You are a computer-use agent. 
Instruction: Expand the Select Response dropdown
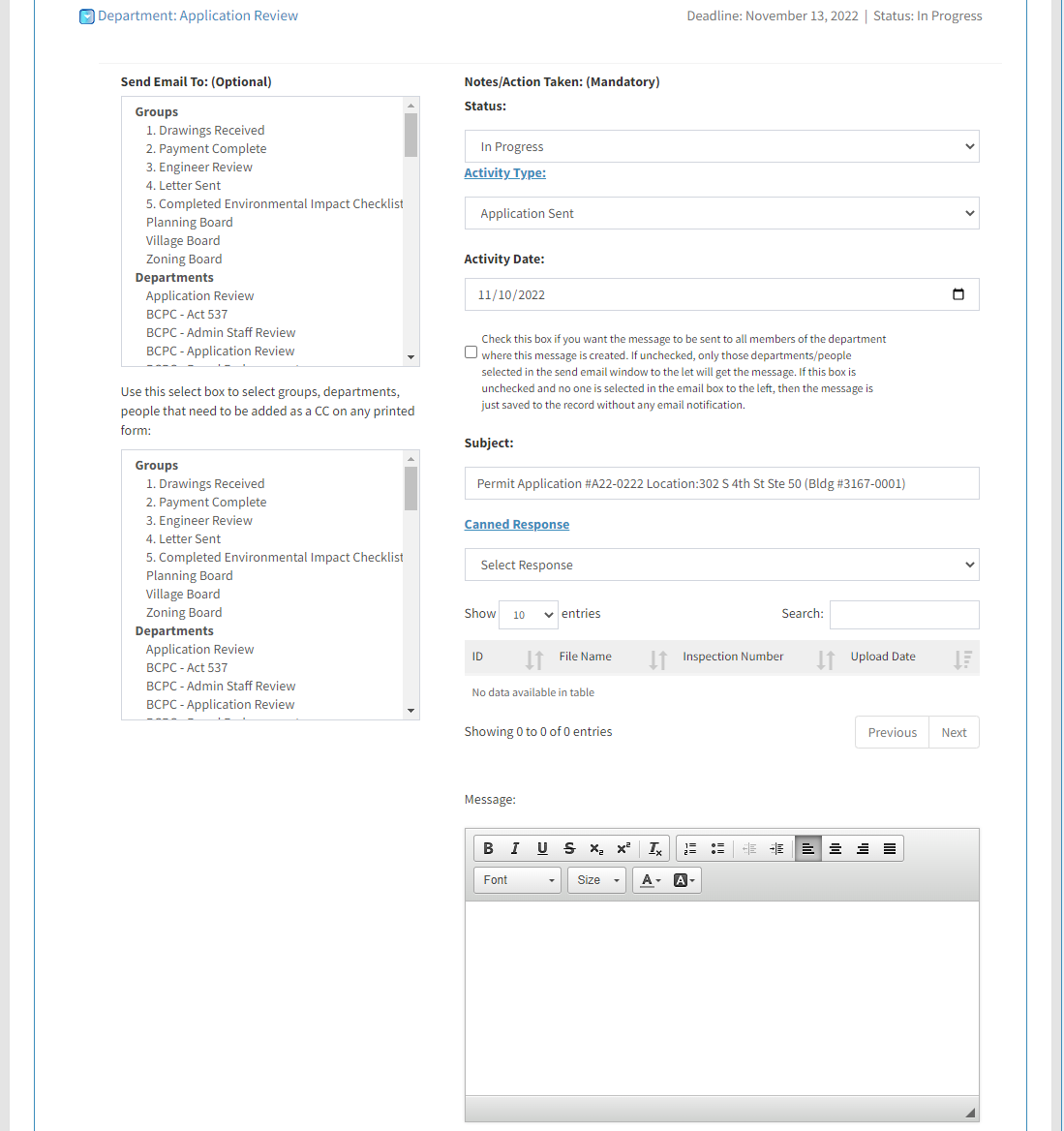click(722, 565)
